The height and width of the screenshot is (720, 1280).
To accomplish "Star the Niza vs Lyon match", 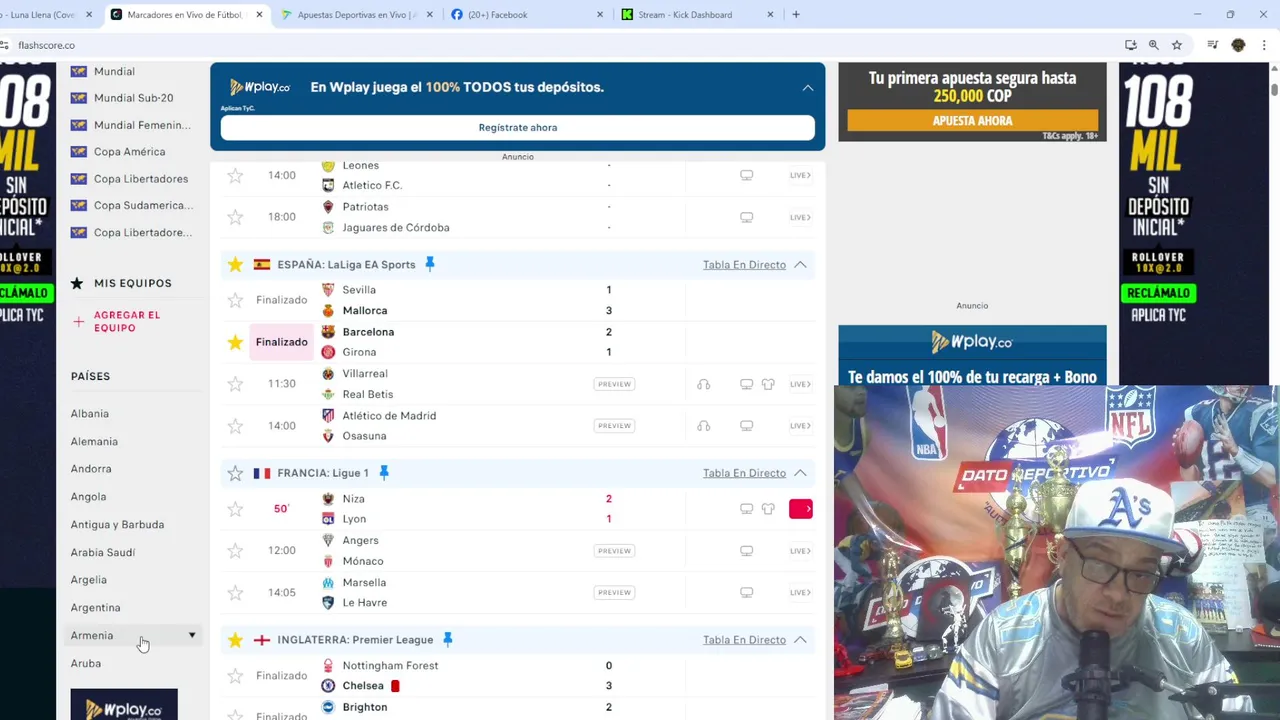I will pyautogui.click(x=235, y=509).
